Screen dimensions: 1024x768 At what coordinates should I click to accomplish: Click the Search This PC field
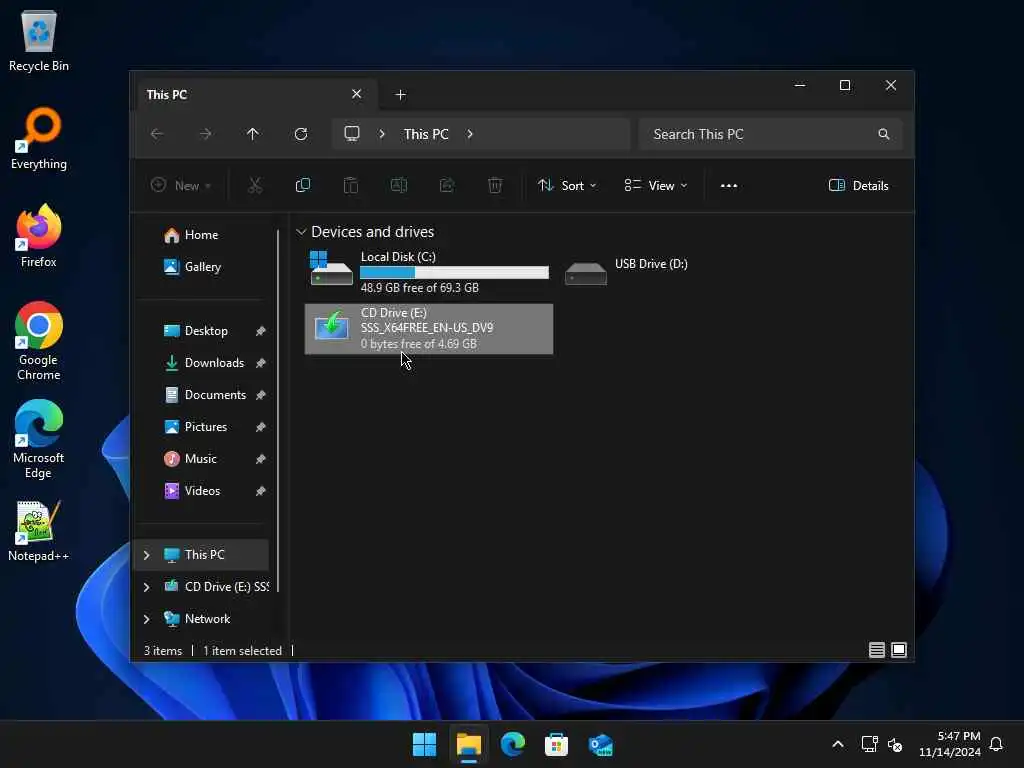coord(771,134)
